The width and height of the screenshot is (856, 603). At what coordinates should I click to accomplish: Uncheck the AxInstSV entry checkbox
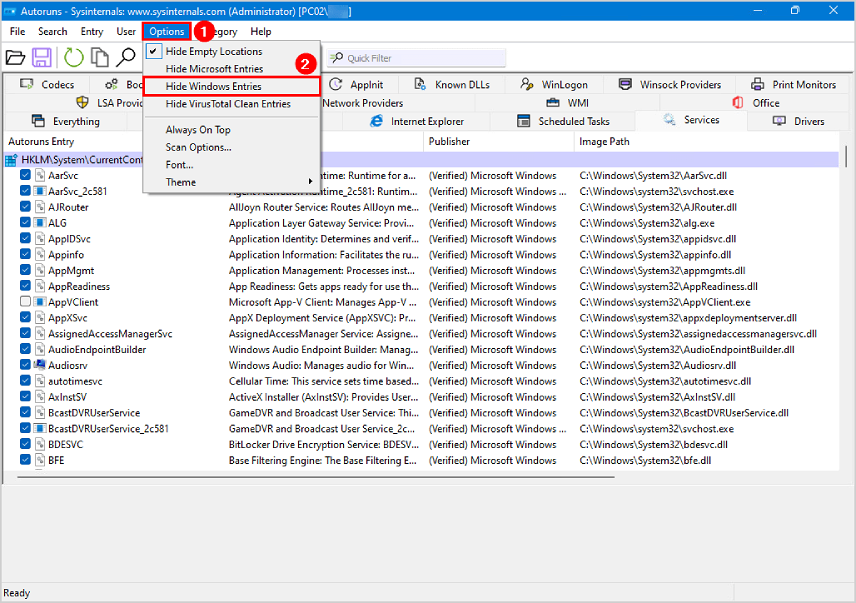tap(25, 397)
